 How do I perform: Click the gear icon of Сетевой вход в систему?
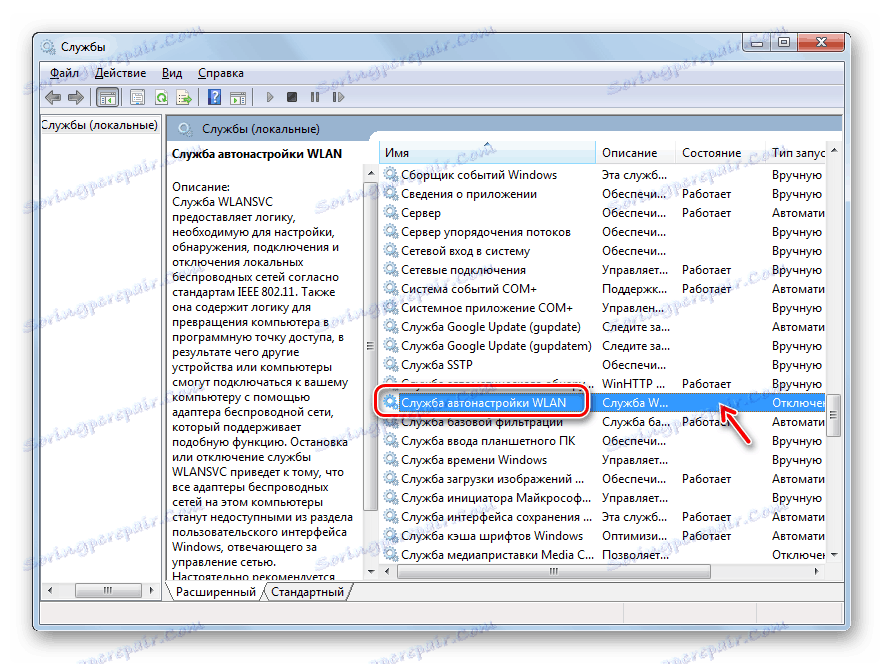391,251
